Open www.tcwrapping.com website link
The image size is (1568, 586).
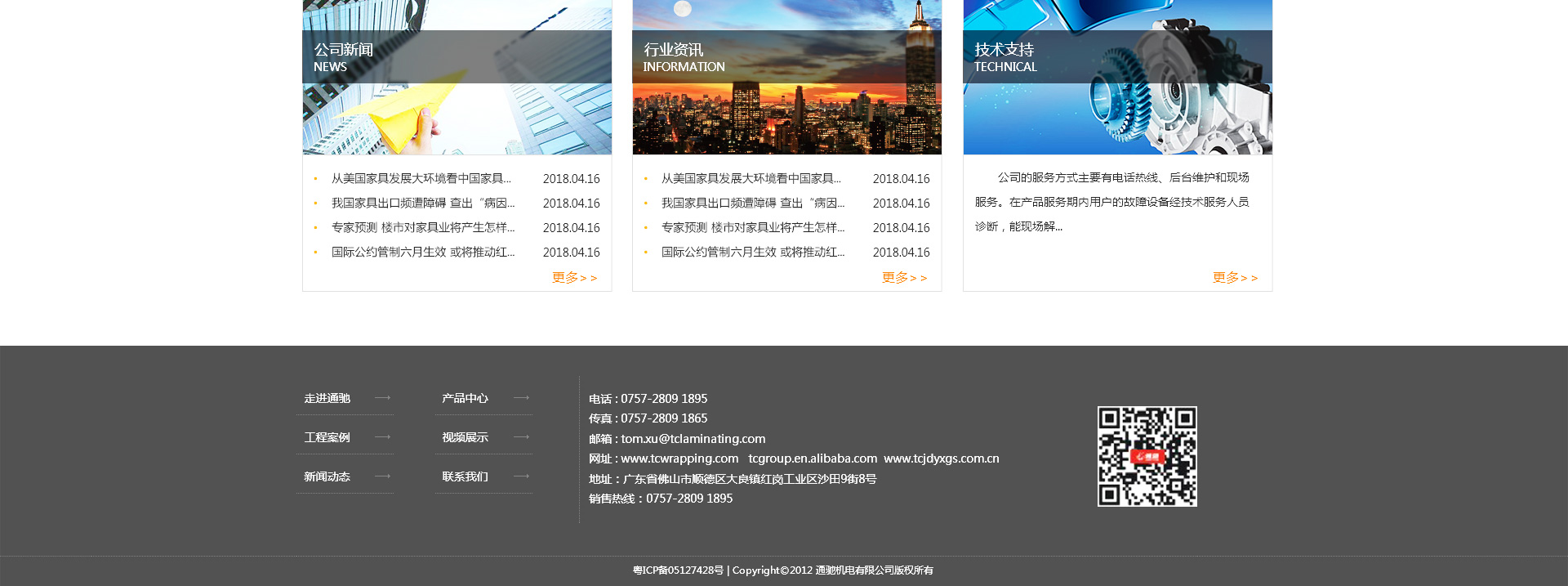point(679,459)
